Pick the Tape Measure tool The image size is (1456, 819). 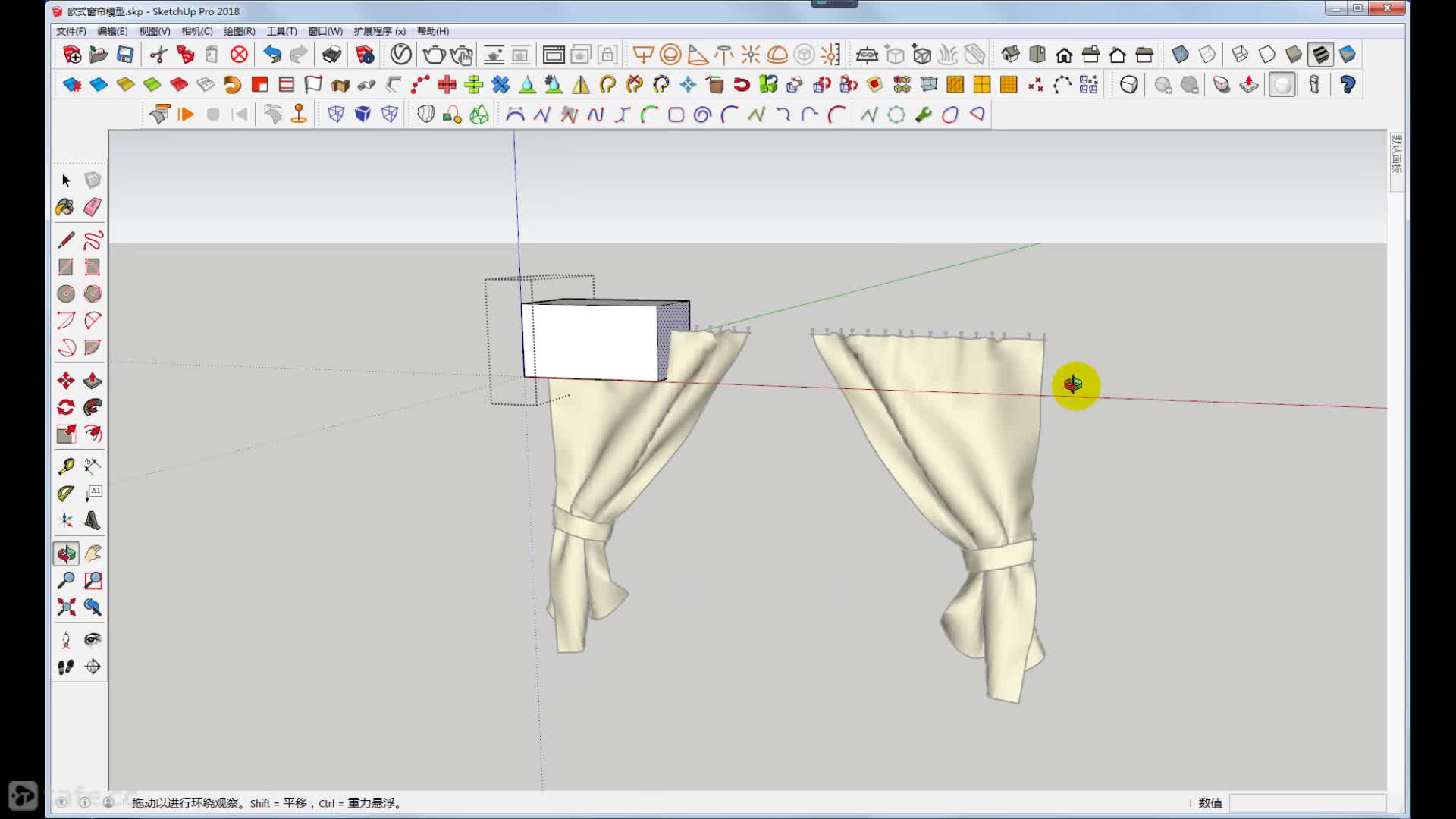coord(66,466)
